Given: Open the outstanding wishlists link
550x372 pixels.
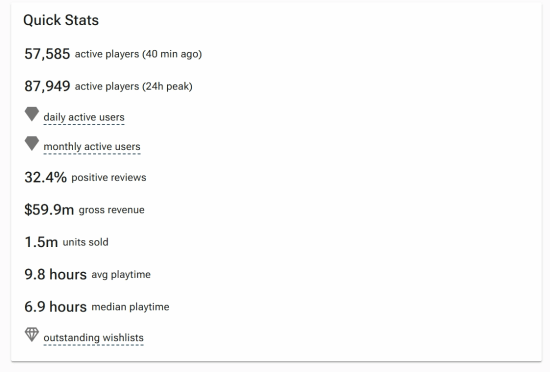Looking at the screenshot, I should [x=93, y=338].
